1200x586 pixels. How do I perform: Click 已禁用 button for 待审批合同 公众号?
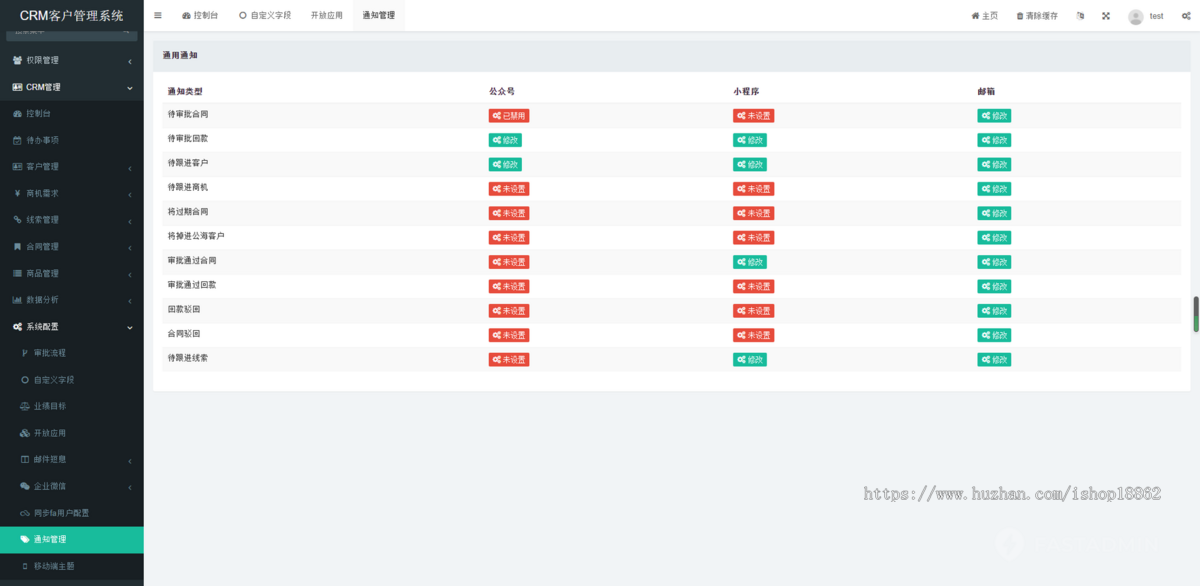point(509,116)
